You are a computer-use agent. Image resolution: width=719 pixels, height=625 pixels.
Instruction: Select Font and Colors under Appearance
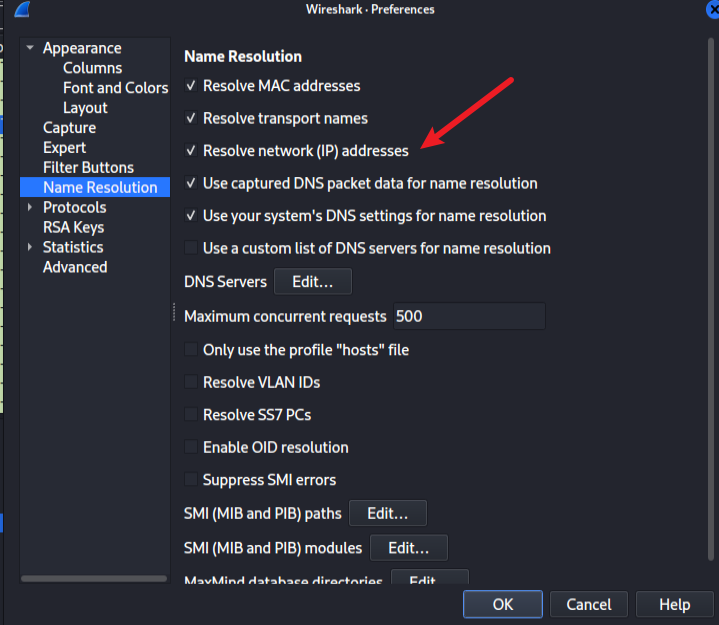(x=115, y=88)
